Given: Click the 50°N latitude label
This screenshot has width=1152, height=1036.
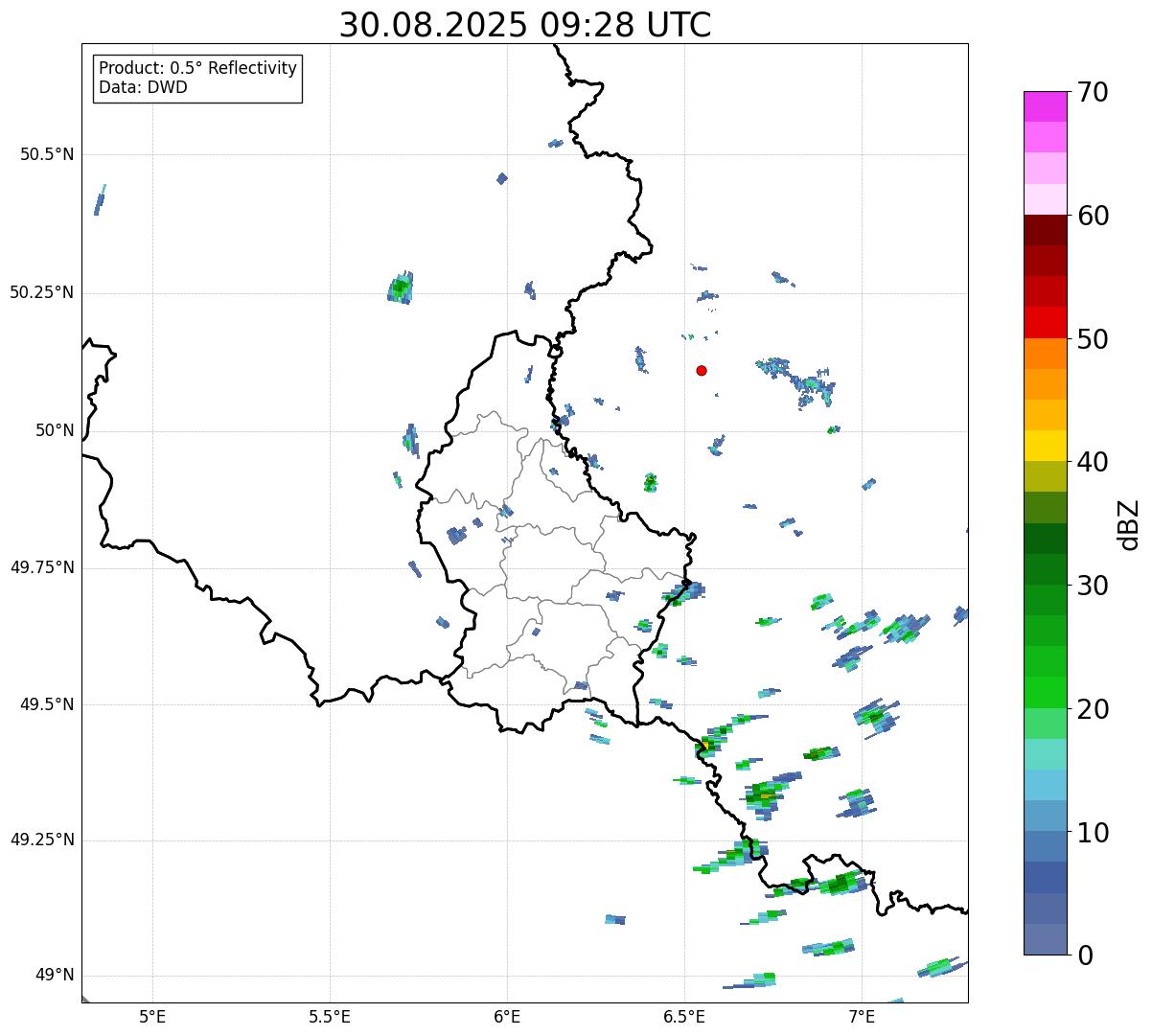Looking at the screenshot, I should [x=54, y=430].
